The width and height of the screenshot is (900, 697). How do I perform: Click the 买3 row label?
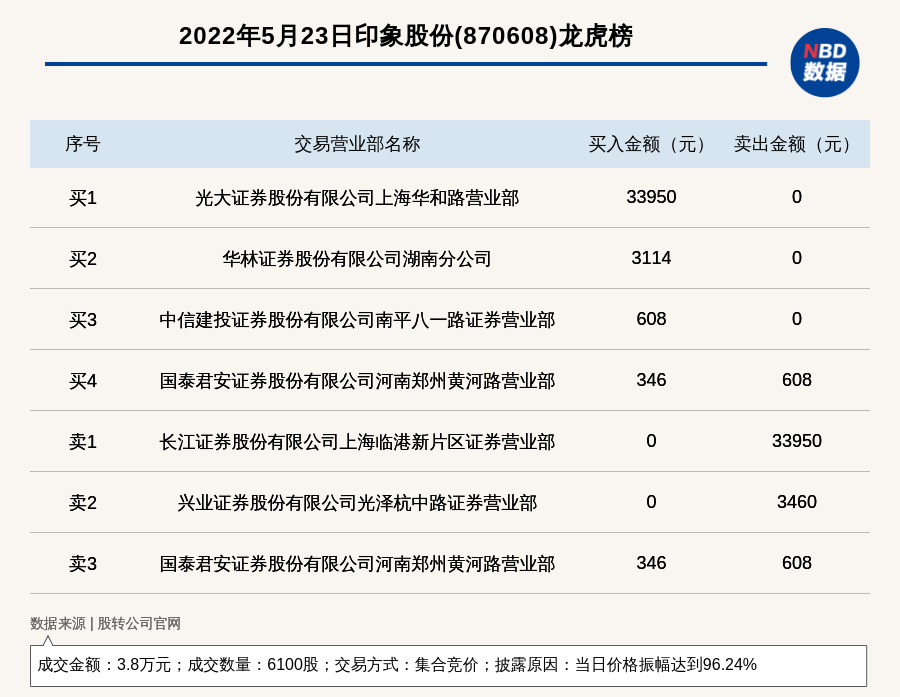click(83, 319)
